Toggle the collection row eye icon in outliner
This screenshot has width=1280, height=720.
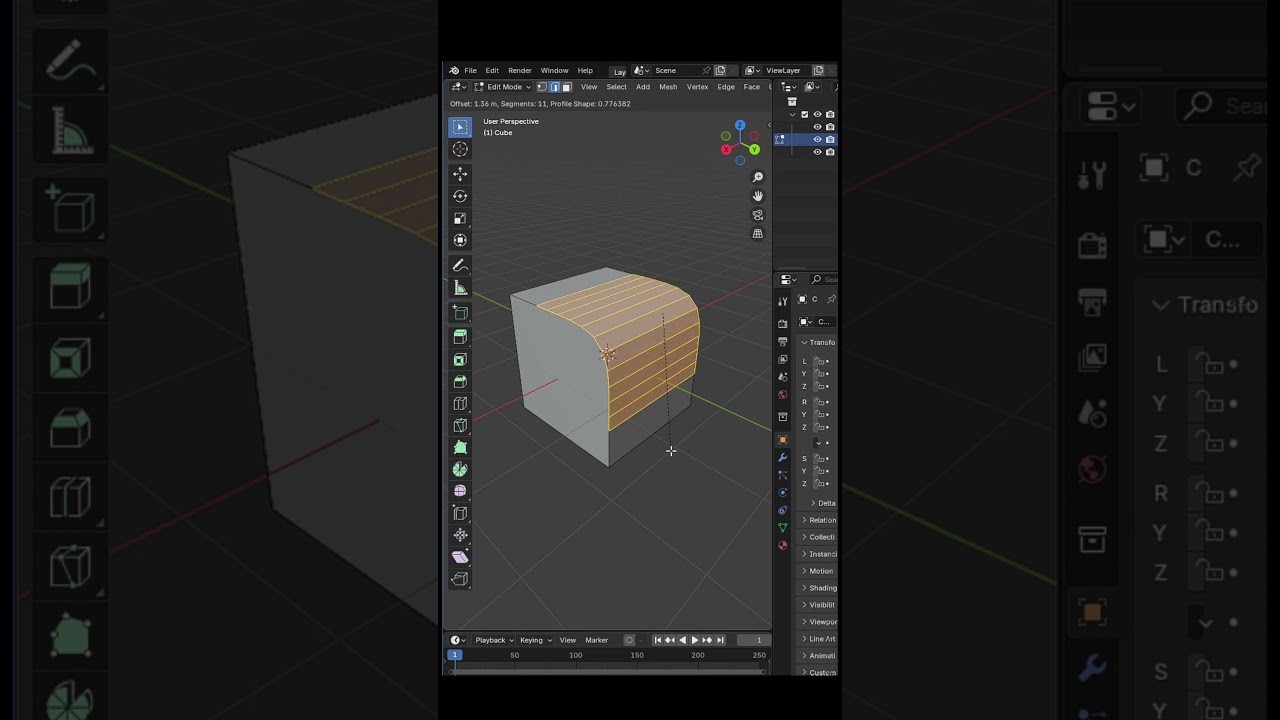817,114
